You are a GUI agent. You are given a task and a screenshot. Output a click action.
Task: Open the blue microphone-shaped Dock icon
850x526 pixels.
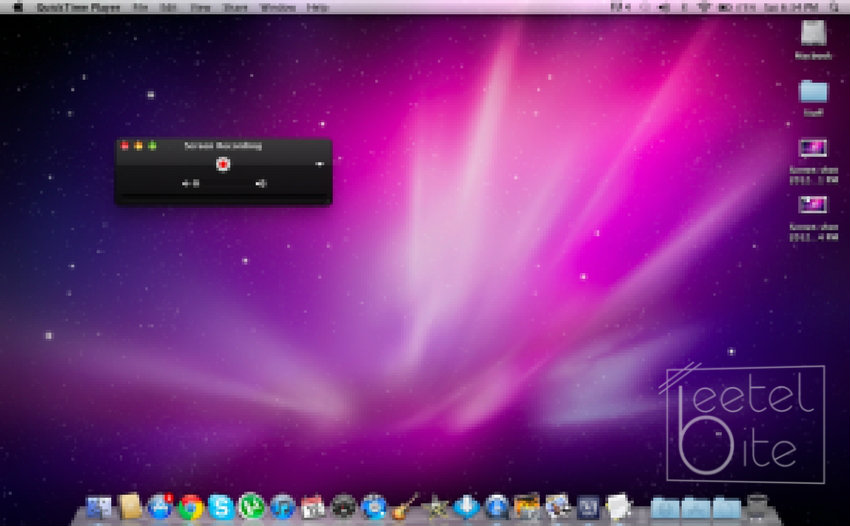tap(466, 508)
